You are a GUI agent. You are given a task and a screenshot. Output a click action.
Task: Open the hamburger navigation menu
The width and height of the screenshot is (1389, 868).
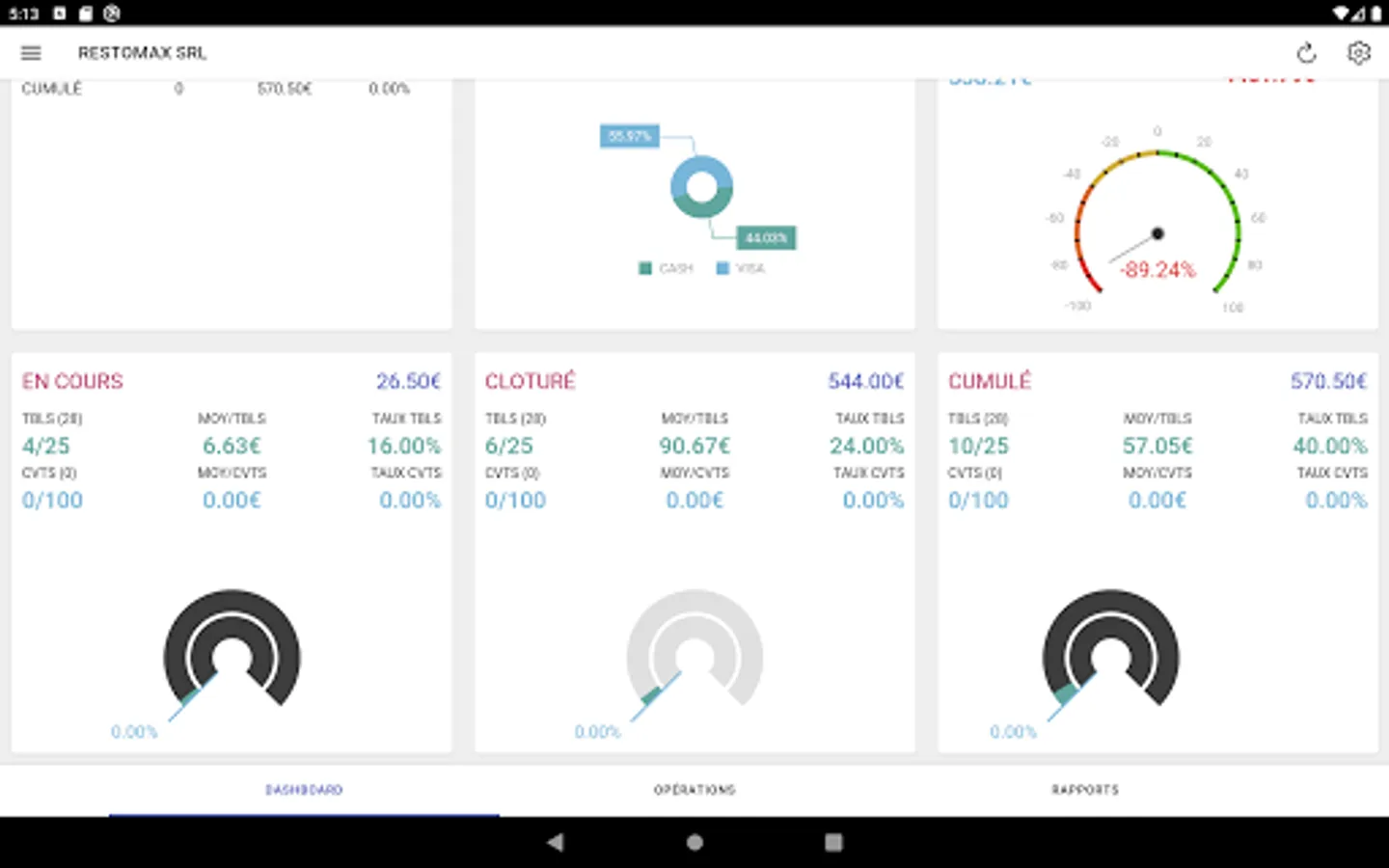click(x=31, y=53)
